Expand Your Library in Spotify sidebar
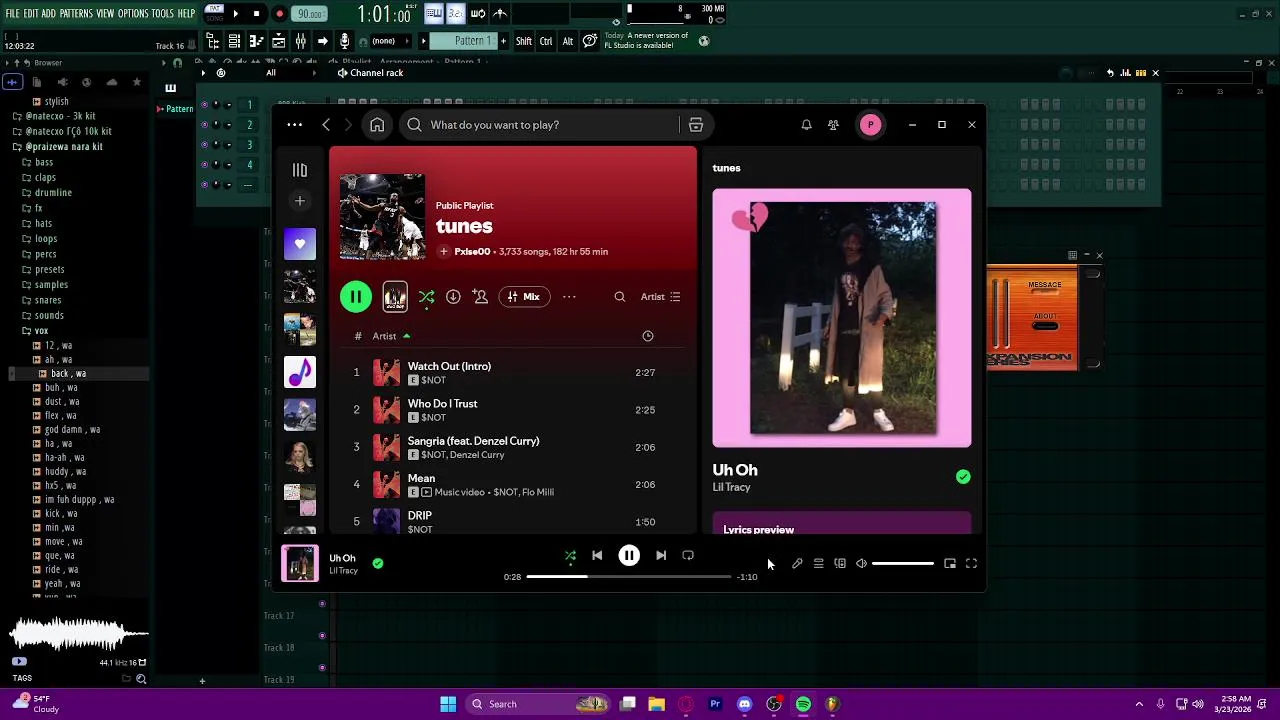The height and width of the screenshot is (720, 1280). click(300, 170)
